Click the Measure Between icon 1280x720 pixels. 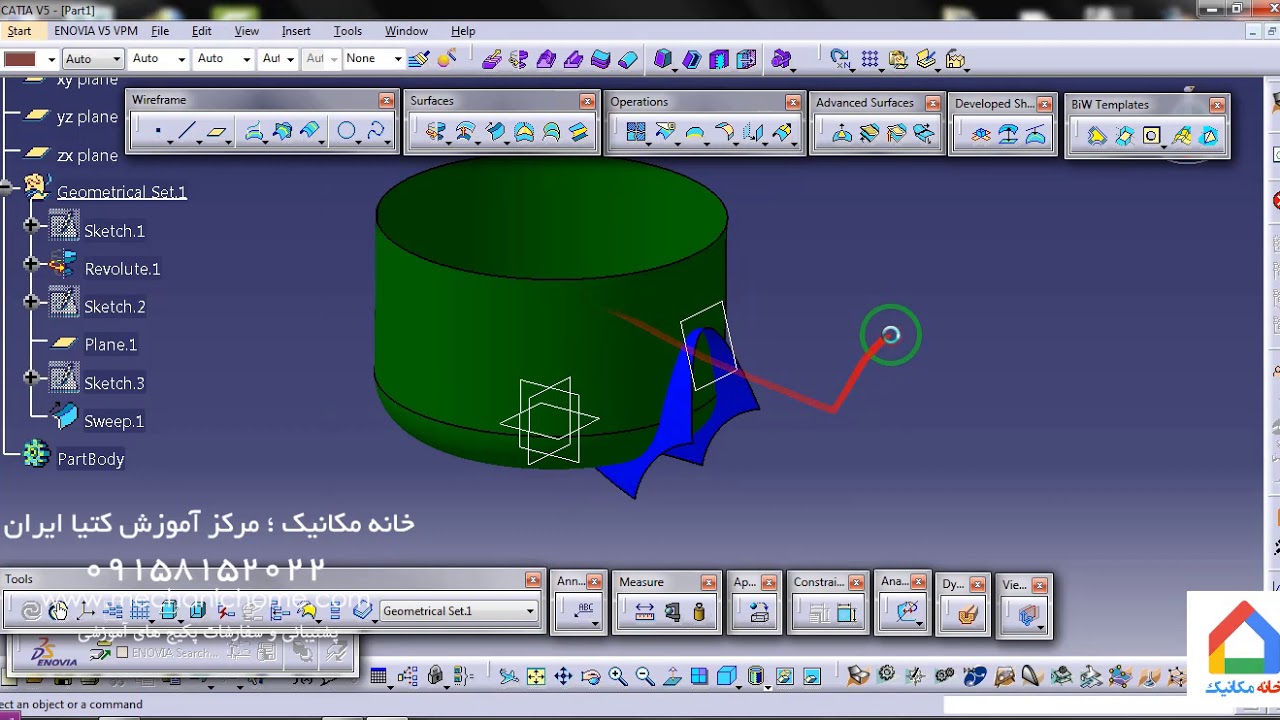point(644,612)
